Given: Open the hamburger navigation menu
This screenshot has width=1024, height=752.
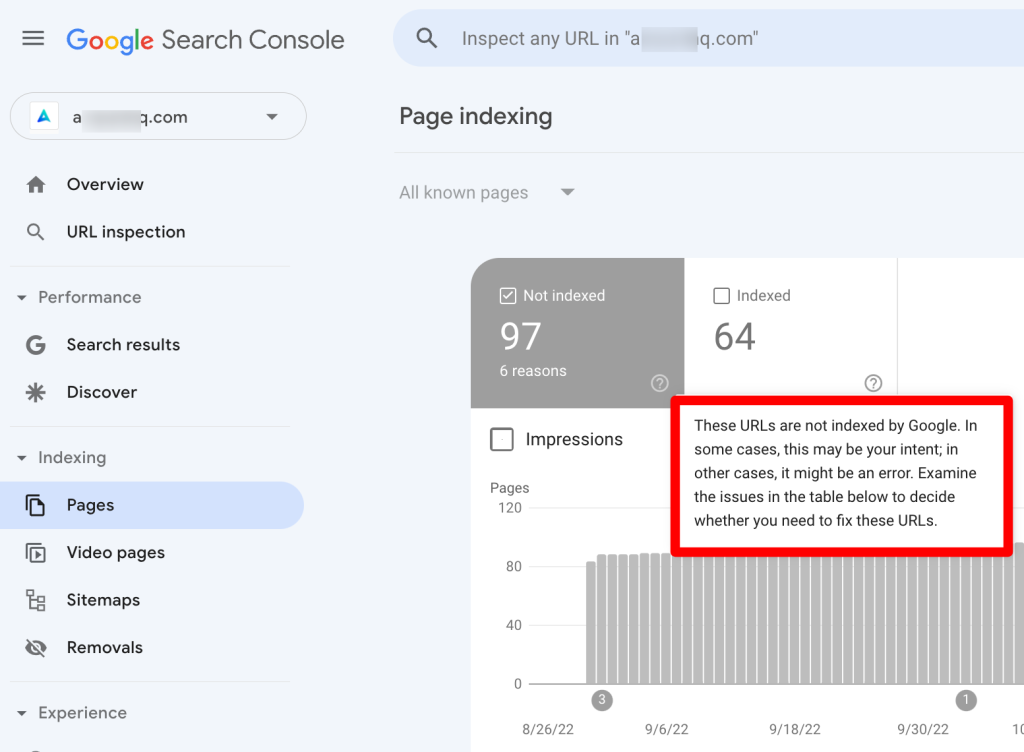Looking at the screenshot, I should point(33,39).
